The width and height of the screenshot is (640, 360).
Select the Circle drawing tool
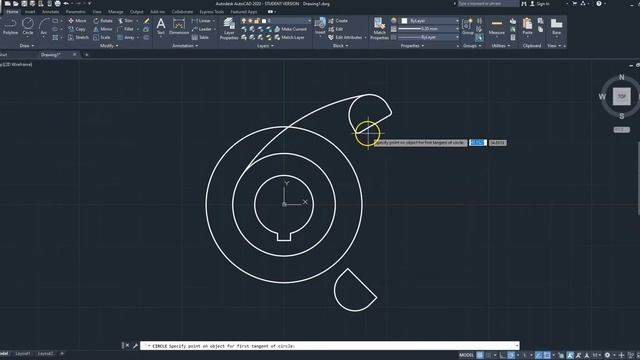pyautogui.click(x=28, y=27)
